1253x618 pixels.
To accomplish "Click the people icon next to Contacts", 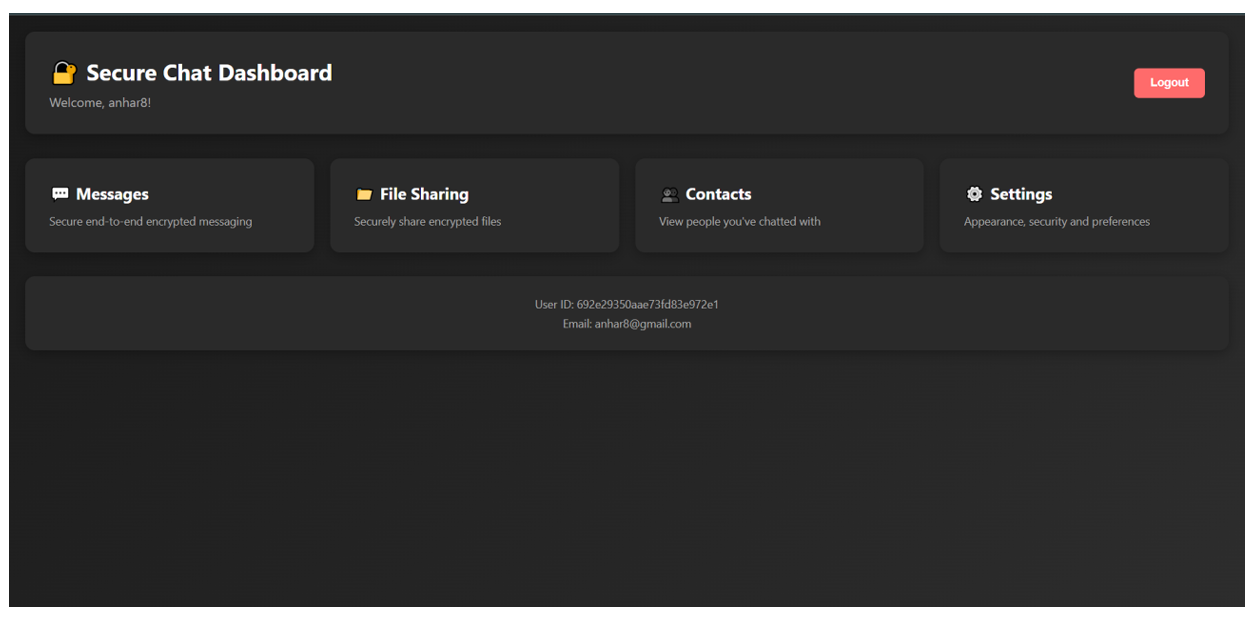I will [x=669, y=195].
